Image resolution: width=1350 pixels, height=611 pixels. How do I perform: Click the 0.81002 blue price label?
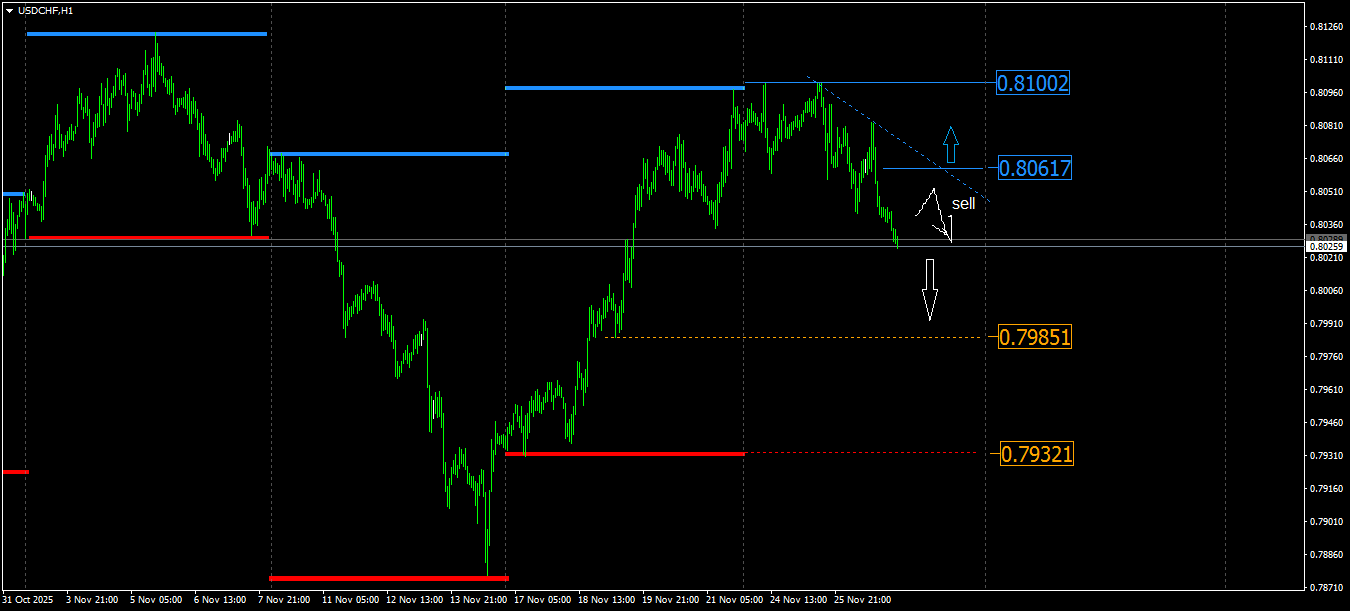[1033, 83]
